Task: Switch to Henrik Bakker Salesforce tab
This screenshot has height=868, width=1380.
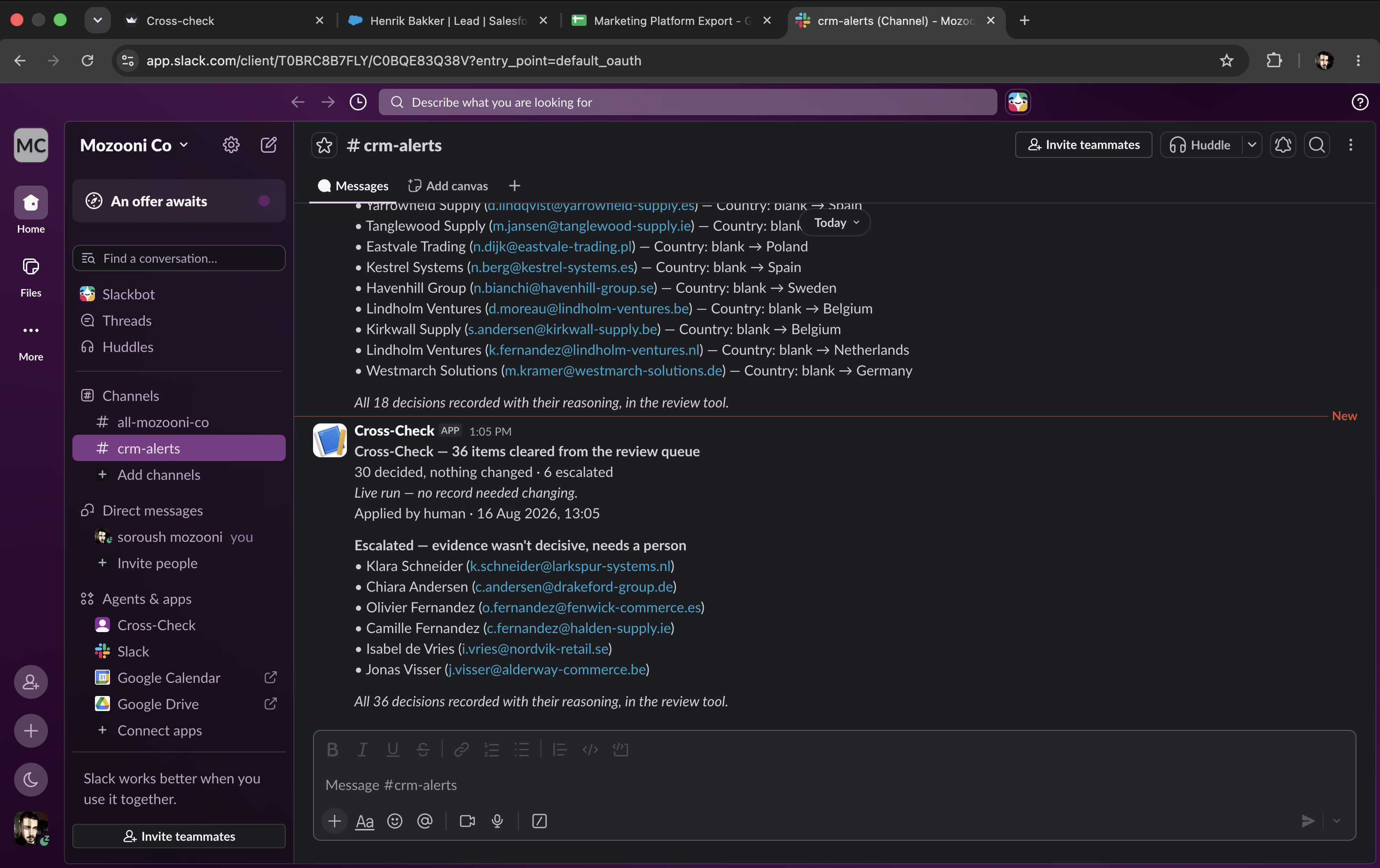Action: click(449, 21)
